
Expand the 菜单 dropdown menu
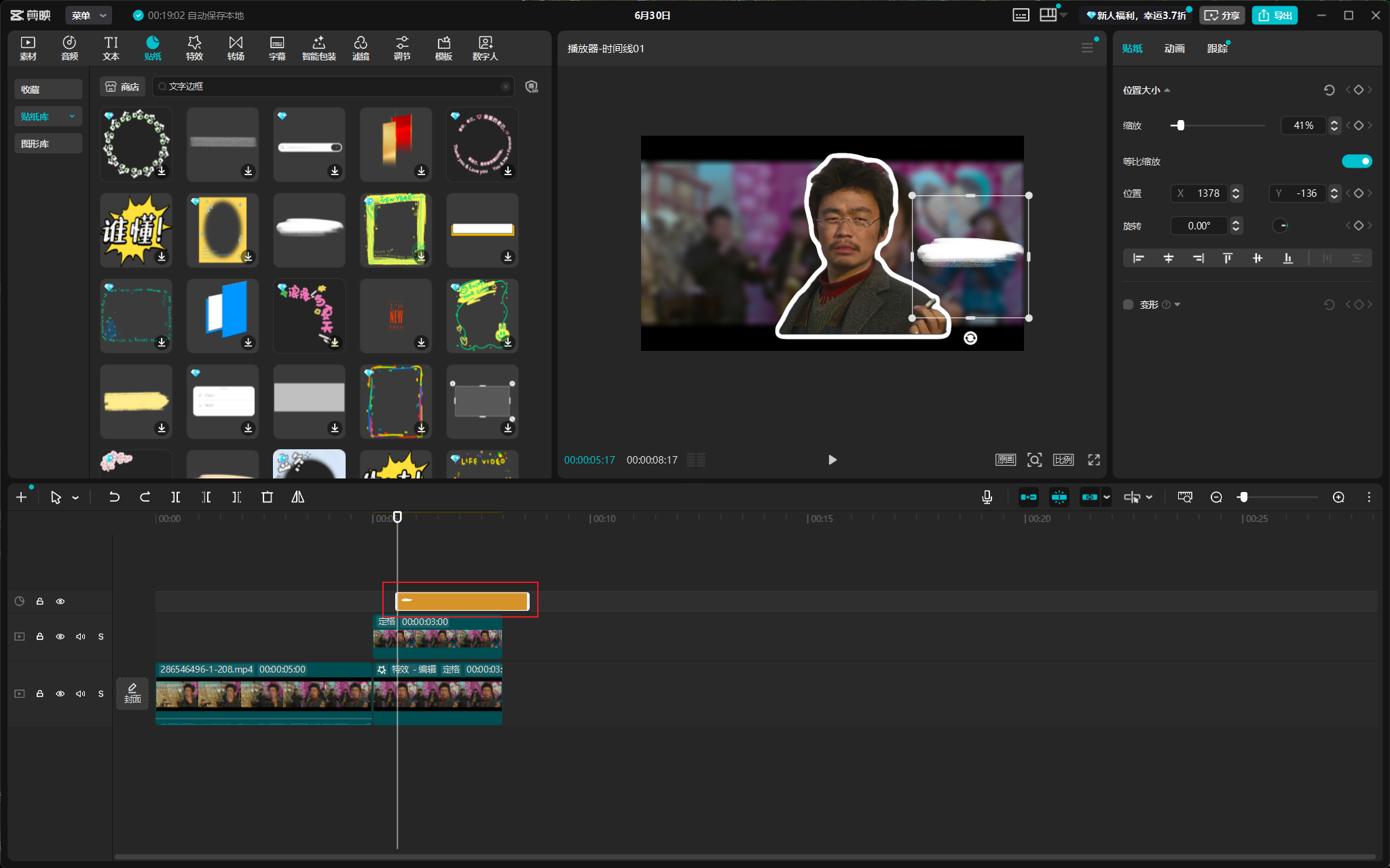tap(89, 15)
